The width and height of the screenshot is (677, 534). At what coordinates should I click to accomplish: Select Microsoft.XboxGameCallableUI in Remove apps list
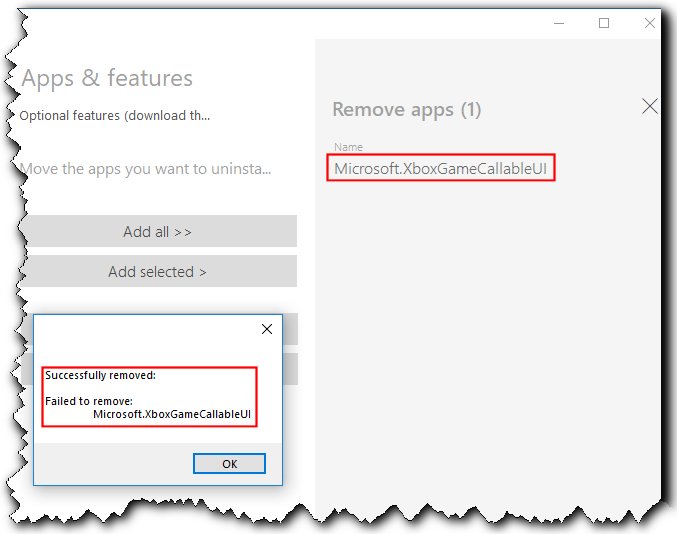tap(440, 169)
